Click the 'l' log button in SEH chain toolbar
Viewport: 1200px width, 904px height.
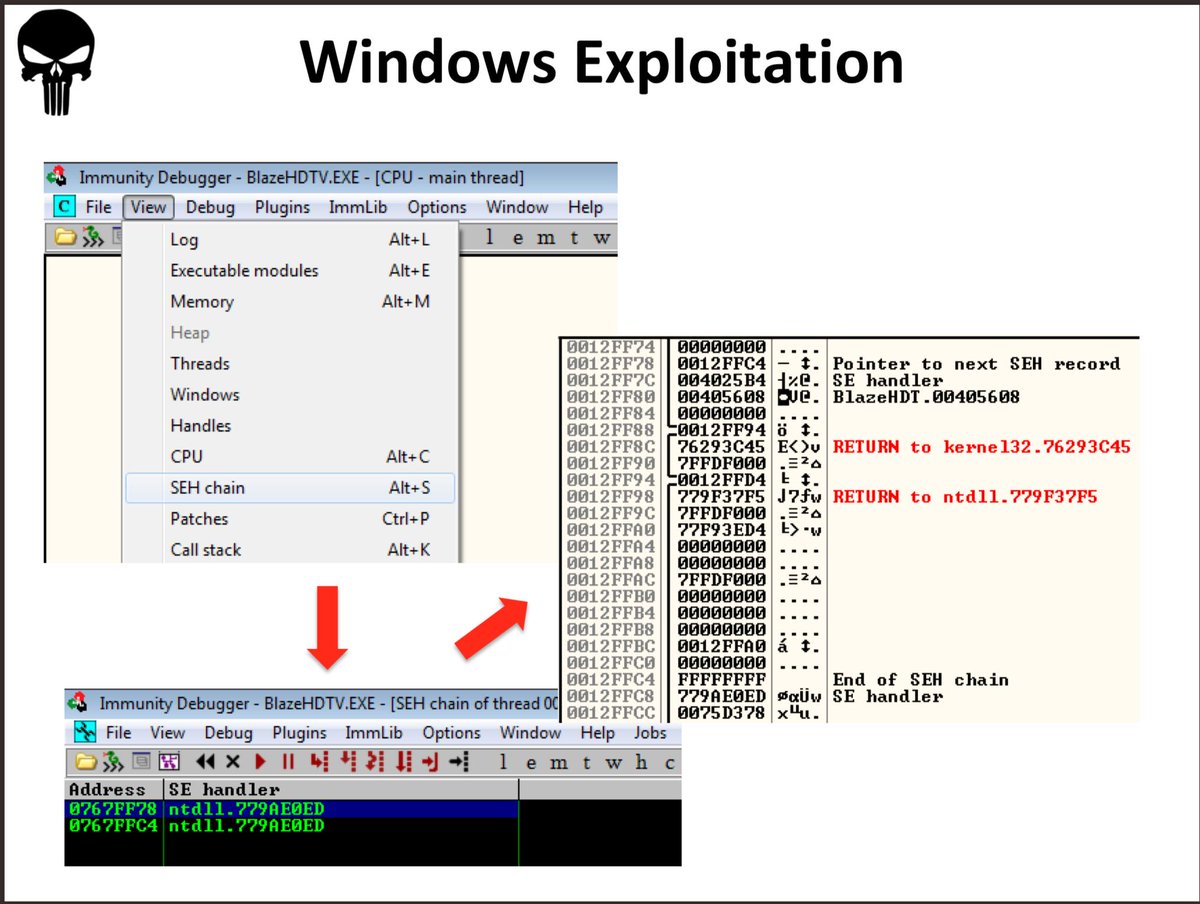coord(503,762)
